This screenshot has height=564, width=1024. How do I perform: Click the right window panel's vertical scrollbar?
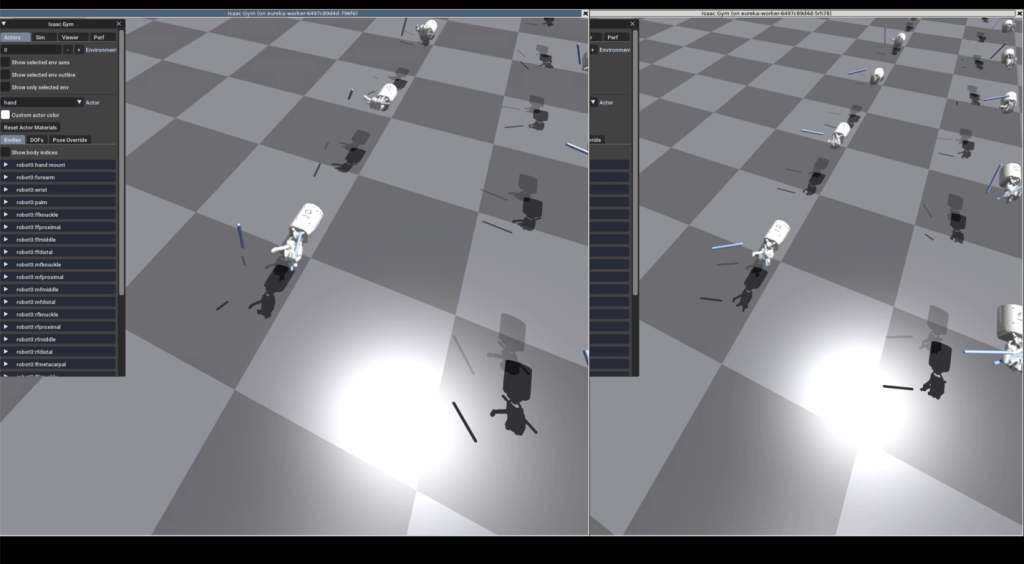pos(634,163)
